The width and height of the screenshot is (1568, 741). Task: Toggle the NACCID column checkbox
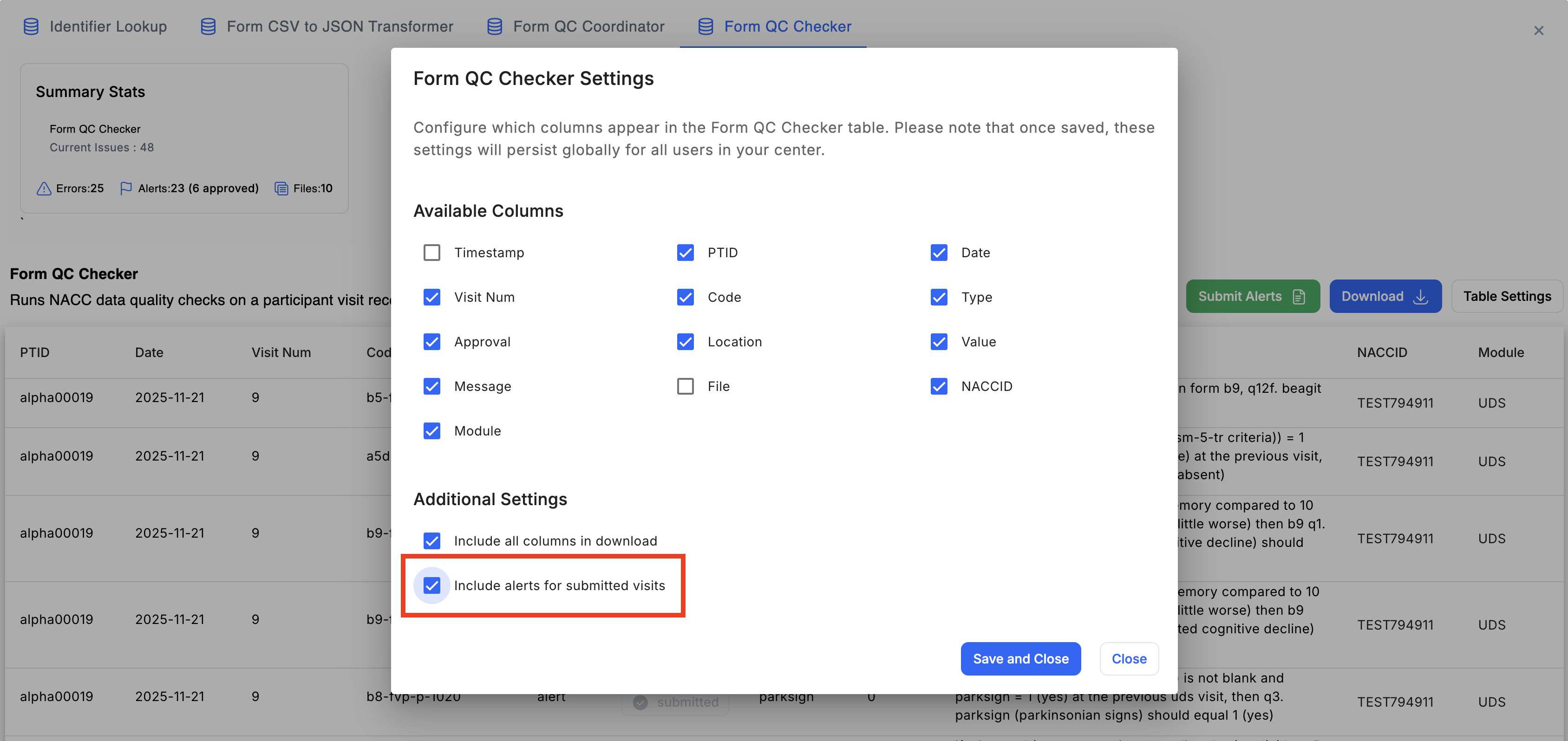[x=939, y=386]
